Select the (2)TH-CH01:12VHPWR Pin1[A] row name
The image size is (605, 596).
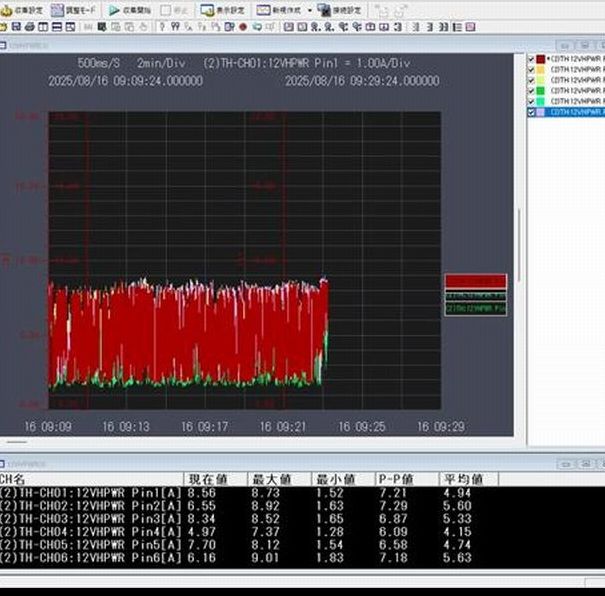(90, 493)
